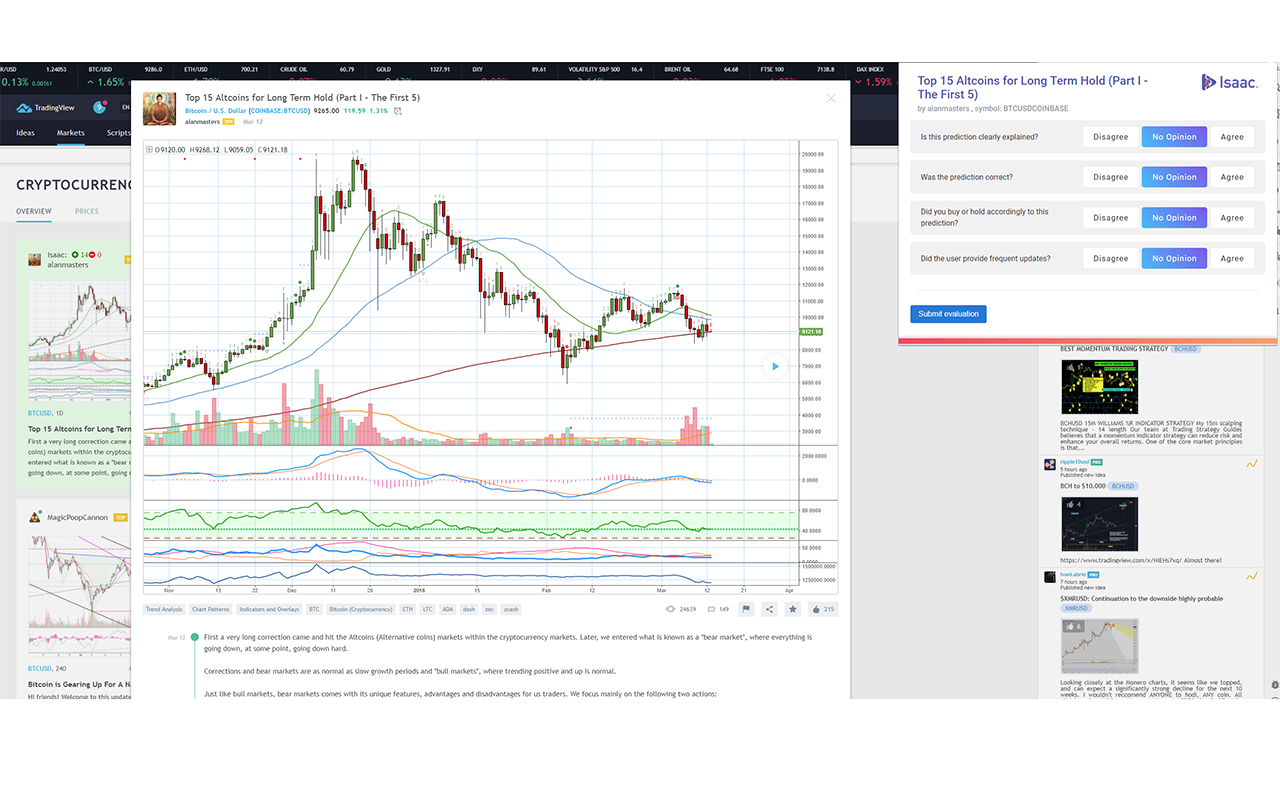Click the TradingView logo
The height and width of the screenshot is (800, 1280).
point(47,107)
